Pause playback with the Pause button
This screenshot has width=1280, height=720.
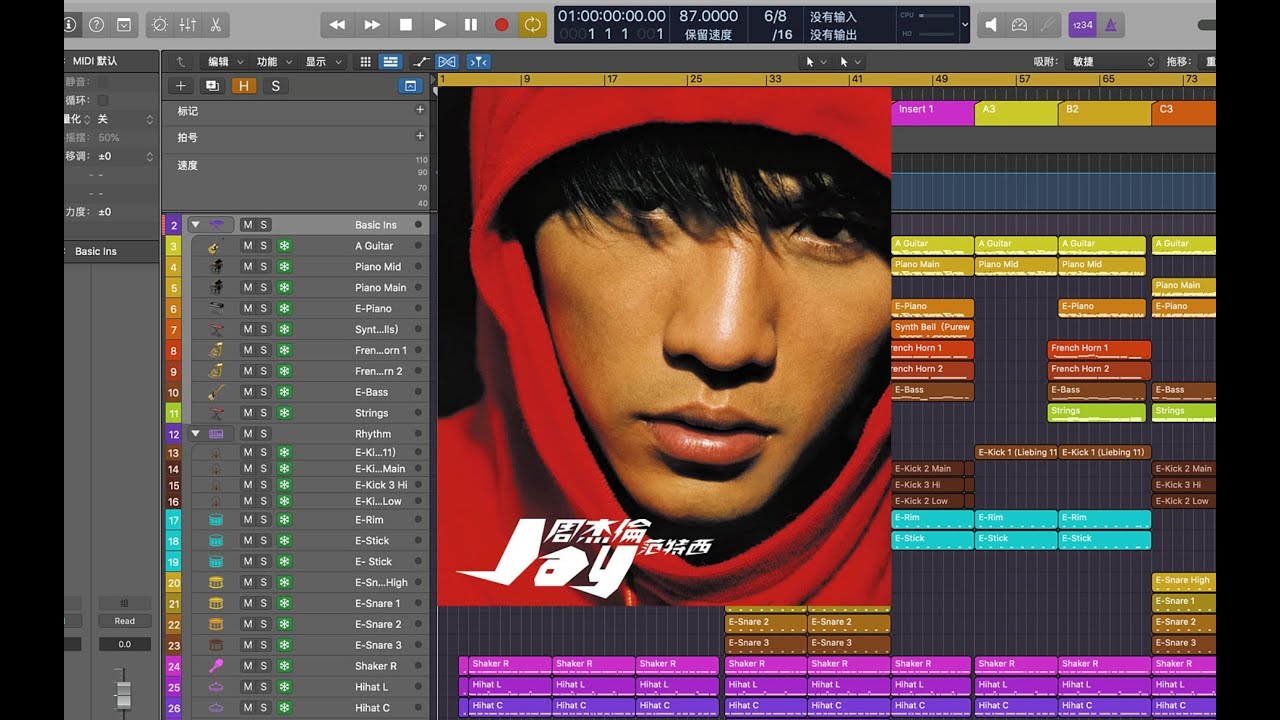pyautogui.click(x=471, y=24)
